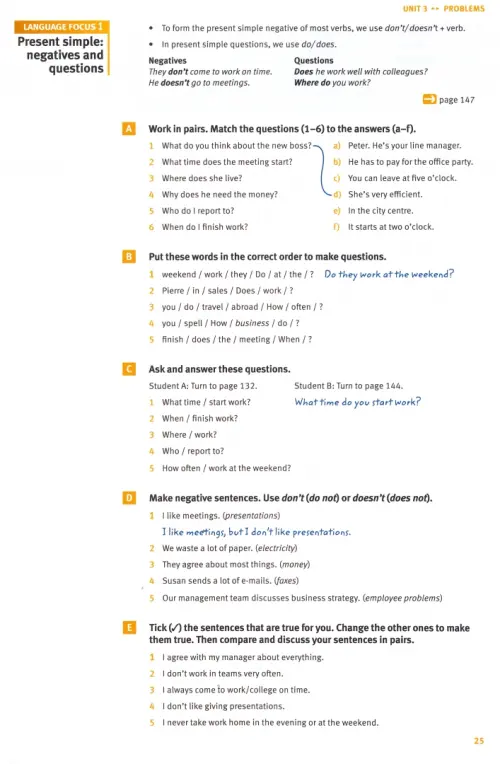Screen dimensions: 500x764
Task: Click sentence 'I agree with my manager about everything'
Action: point(242,657)
